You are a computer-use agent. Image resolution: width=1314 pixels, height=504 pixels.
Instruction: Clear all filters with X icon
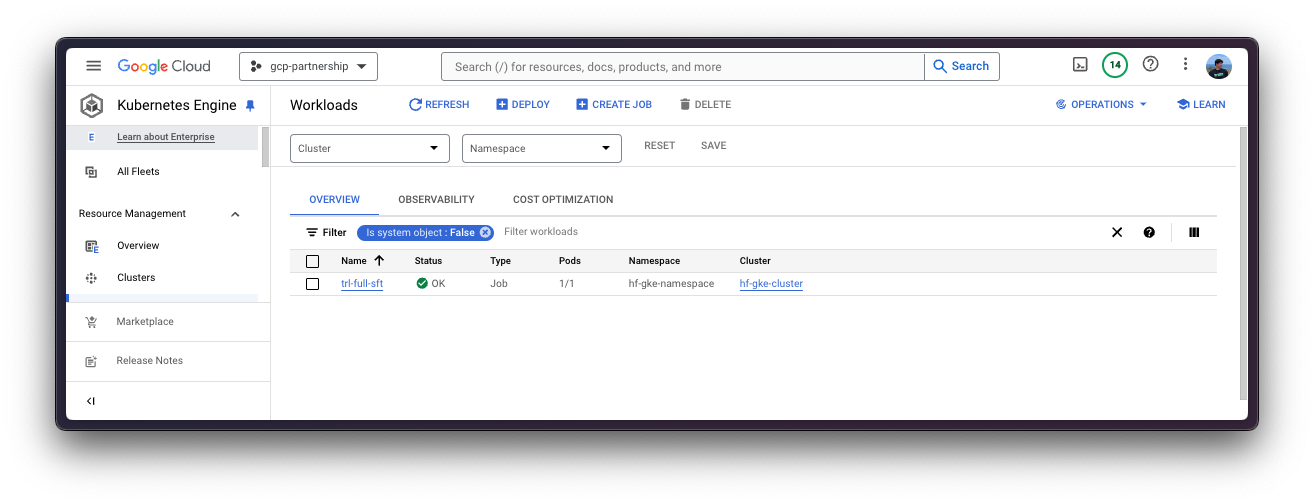[1117, 233]
